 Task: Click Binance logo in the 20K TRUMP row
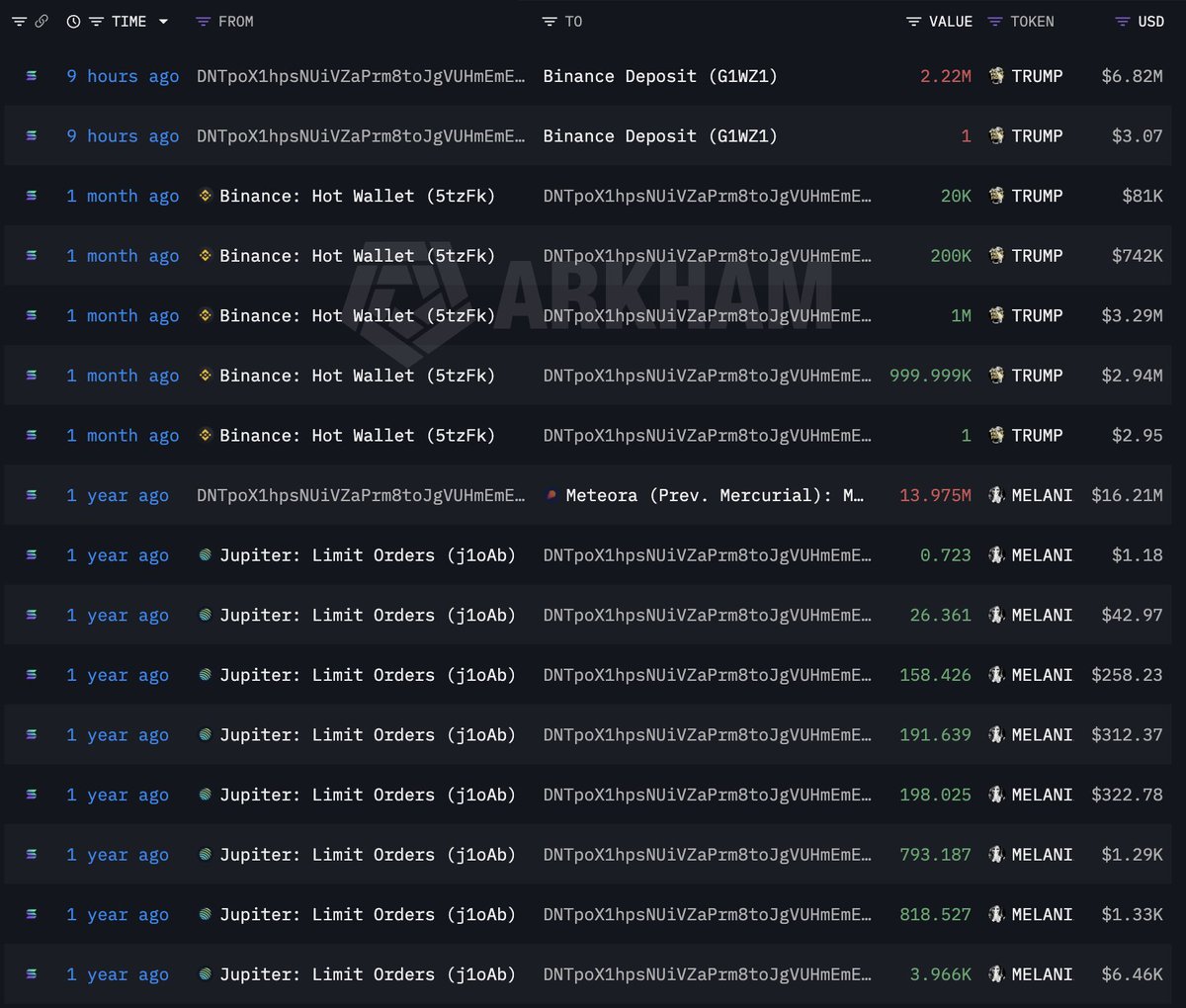coord(206,196)
